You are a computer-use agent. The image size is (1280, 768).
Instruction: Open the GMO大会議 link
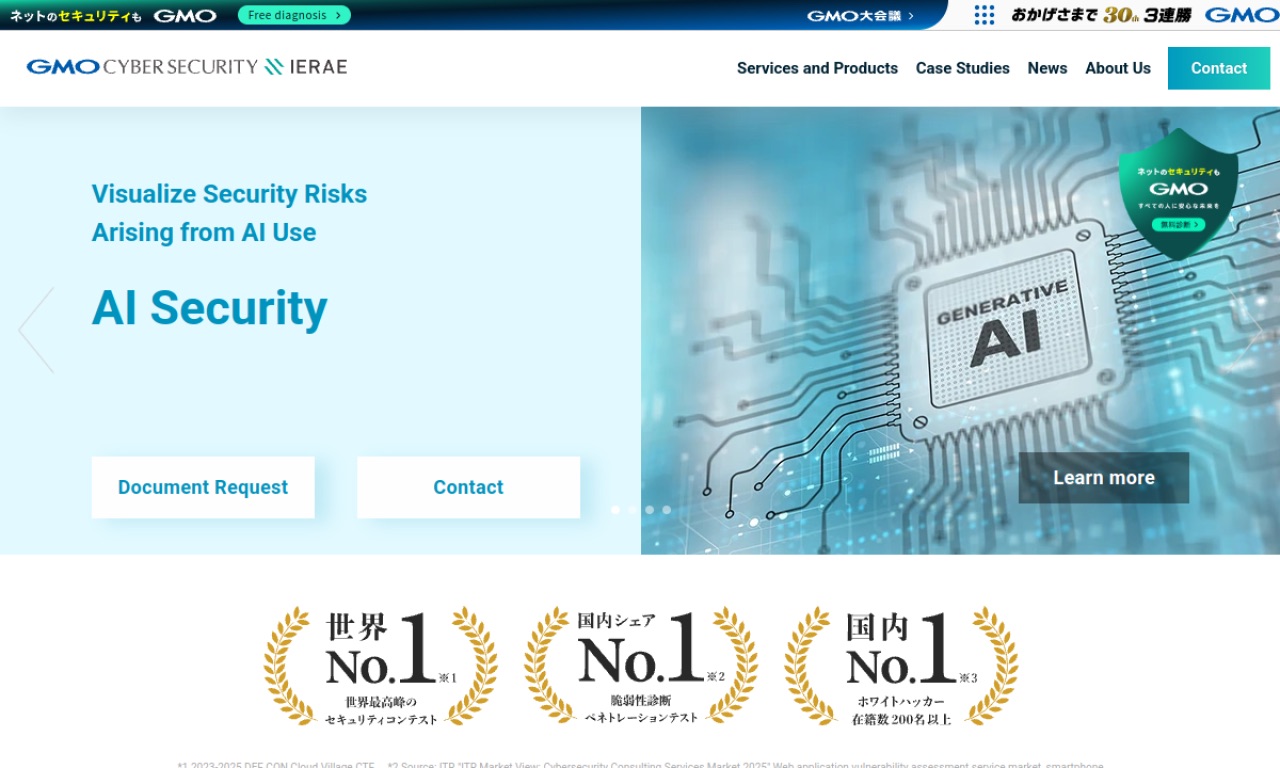pos(860,15)
